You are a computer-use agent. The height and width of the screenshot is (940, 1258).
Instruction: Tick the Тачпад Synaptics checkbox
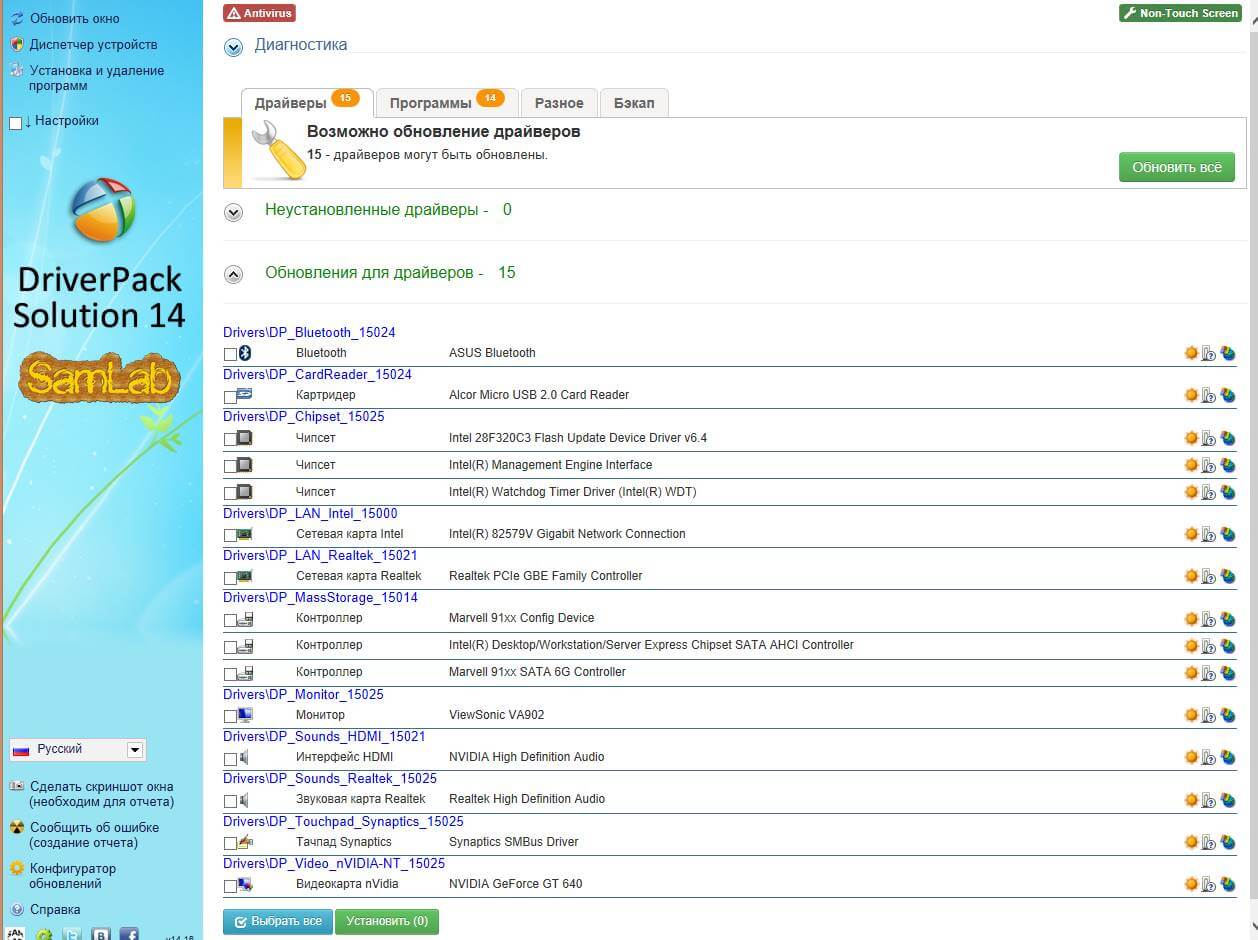point(230,844)
